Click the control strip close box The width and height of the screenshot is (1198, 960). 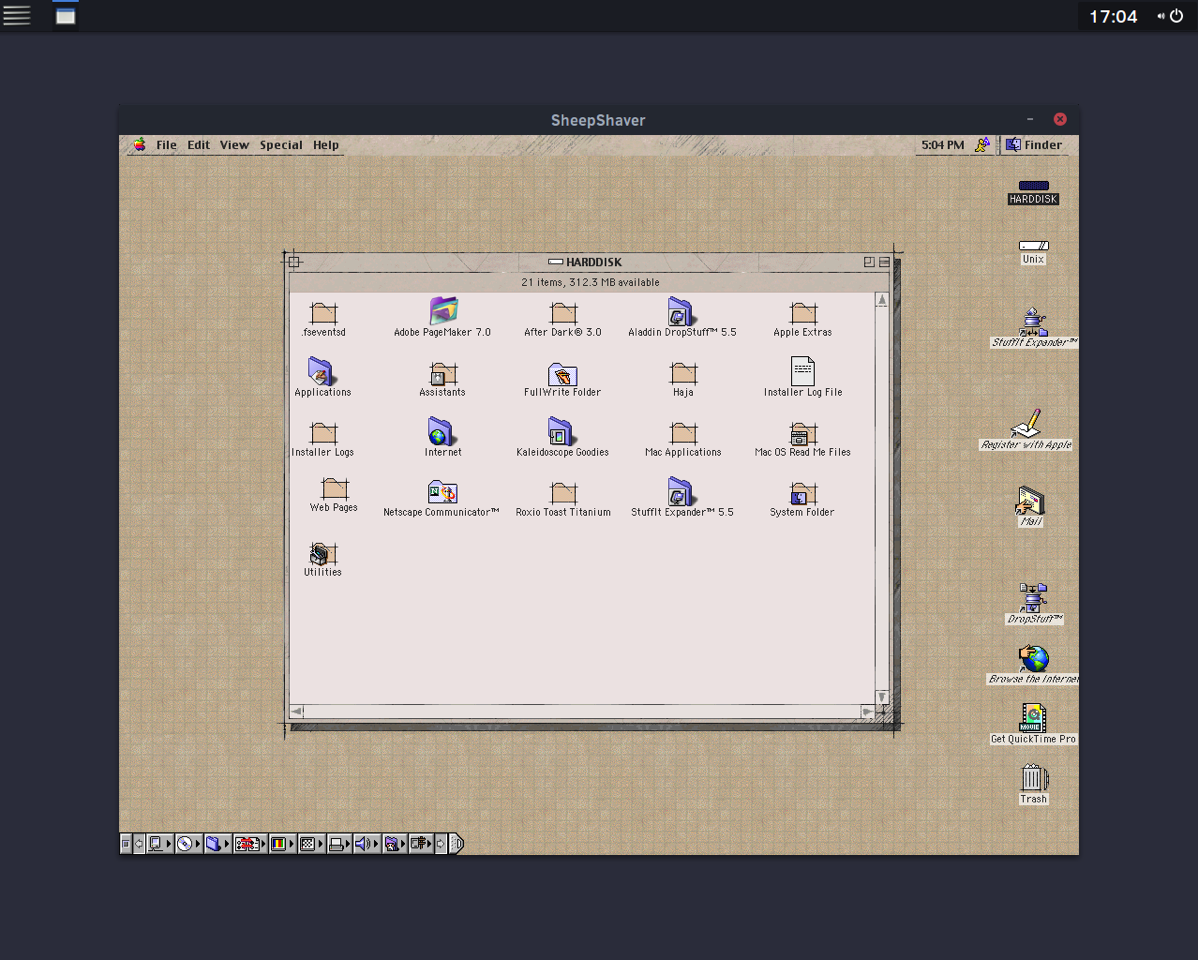126,843
